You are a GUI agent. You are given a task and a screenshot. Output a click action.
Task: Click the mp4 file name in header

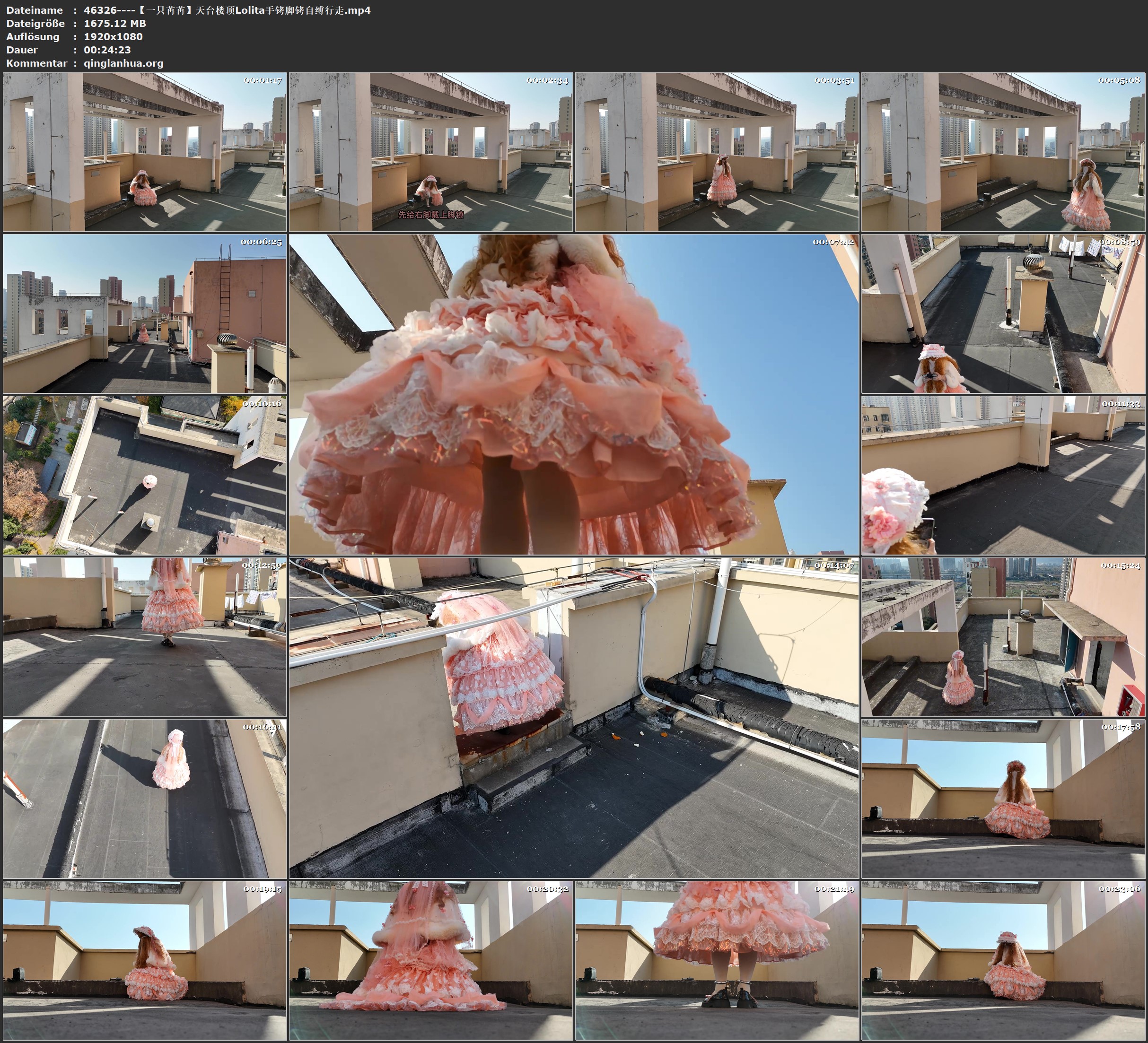tap(227, 10)
